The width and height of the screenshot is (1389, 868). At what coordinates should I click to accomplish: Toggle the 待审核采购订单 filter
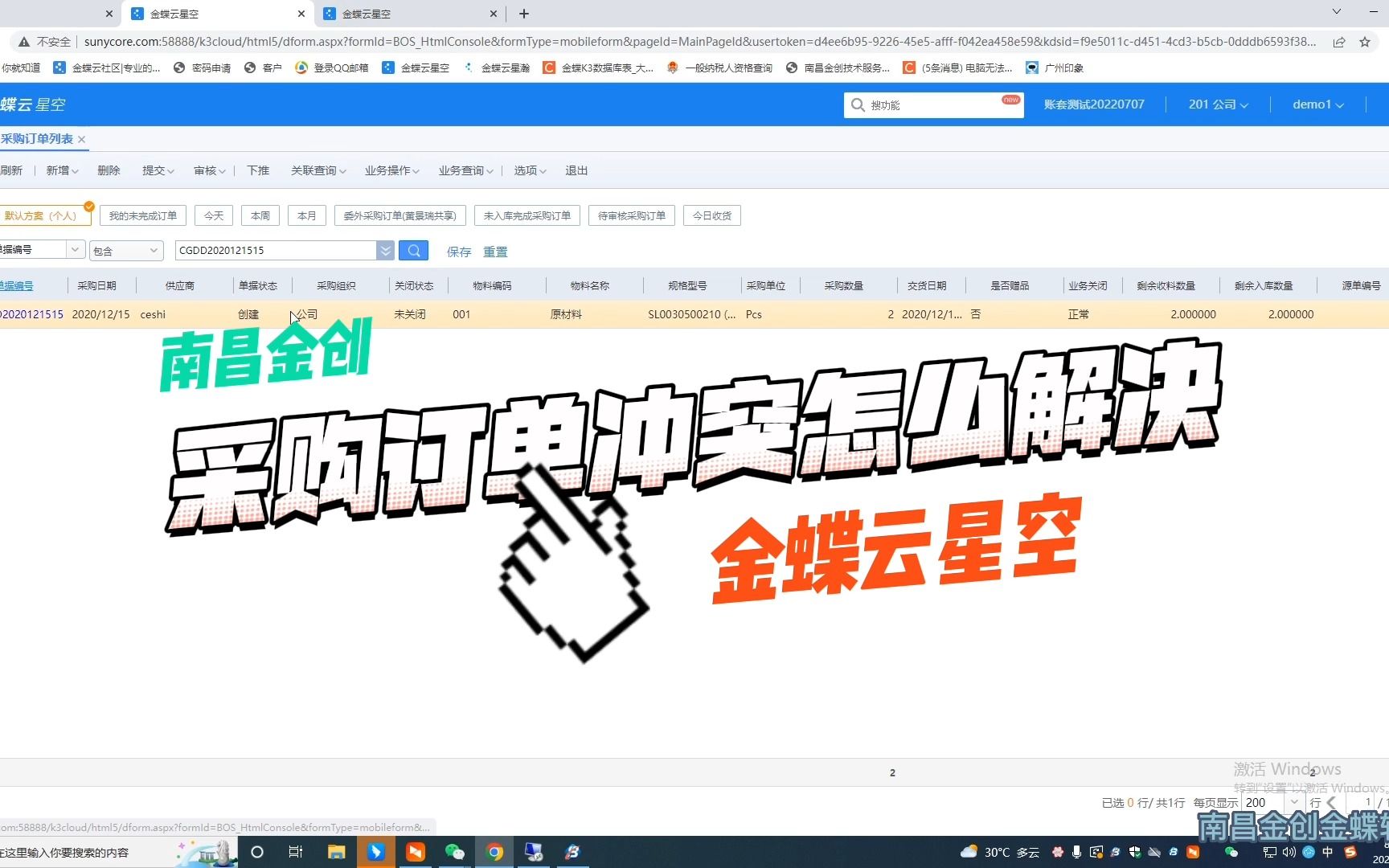(x=631, y=215)
